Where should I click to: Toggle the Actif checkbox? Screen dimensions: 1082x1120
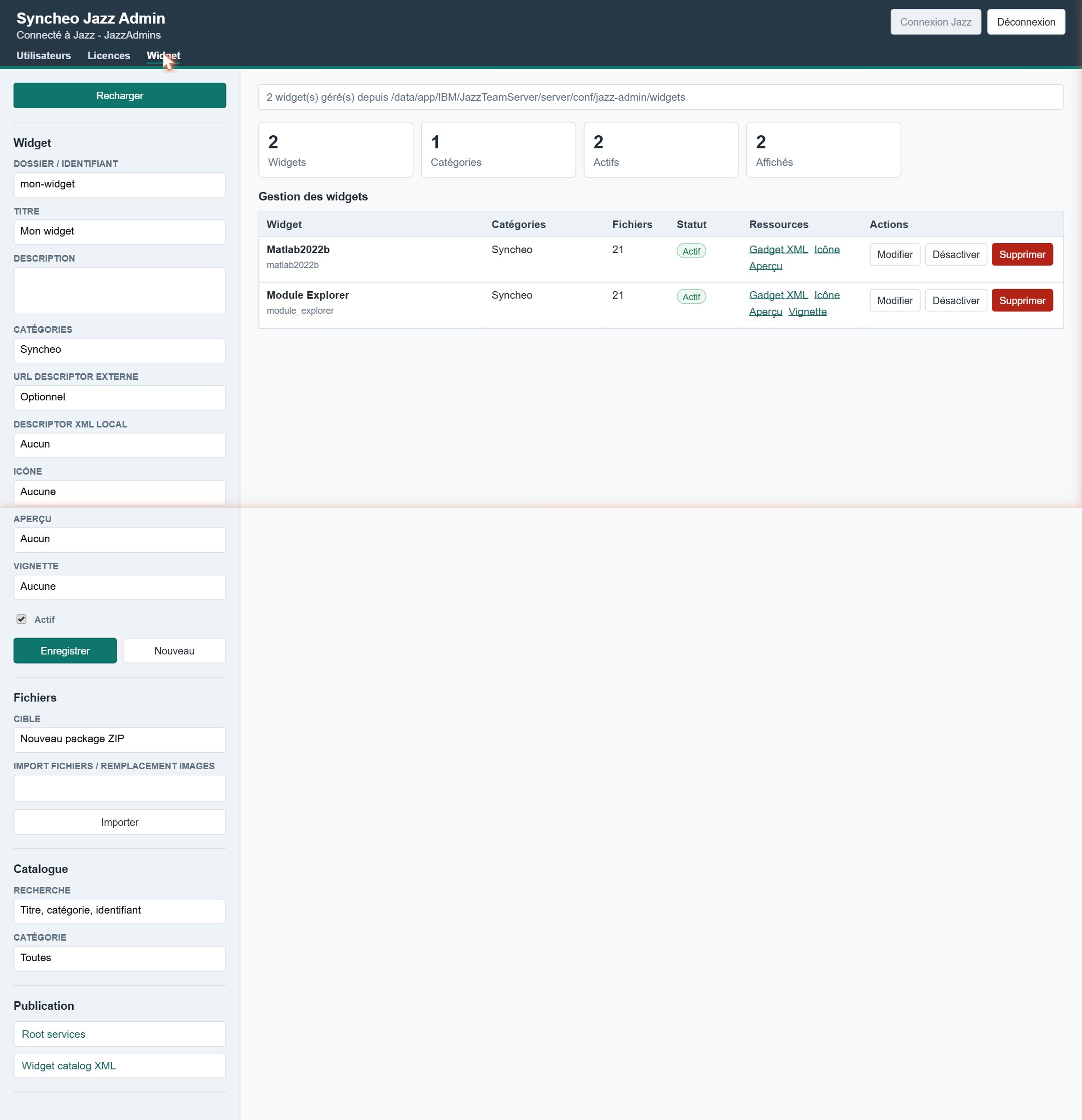[x=22, y=619]
